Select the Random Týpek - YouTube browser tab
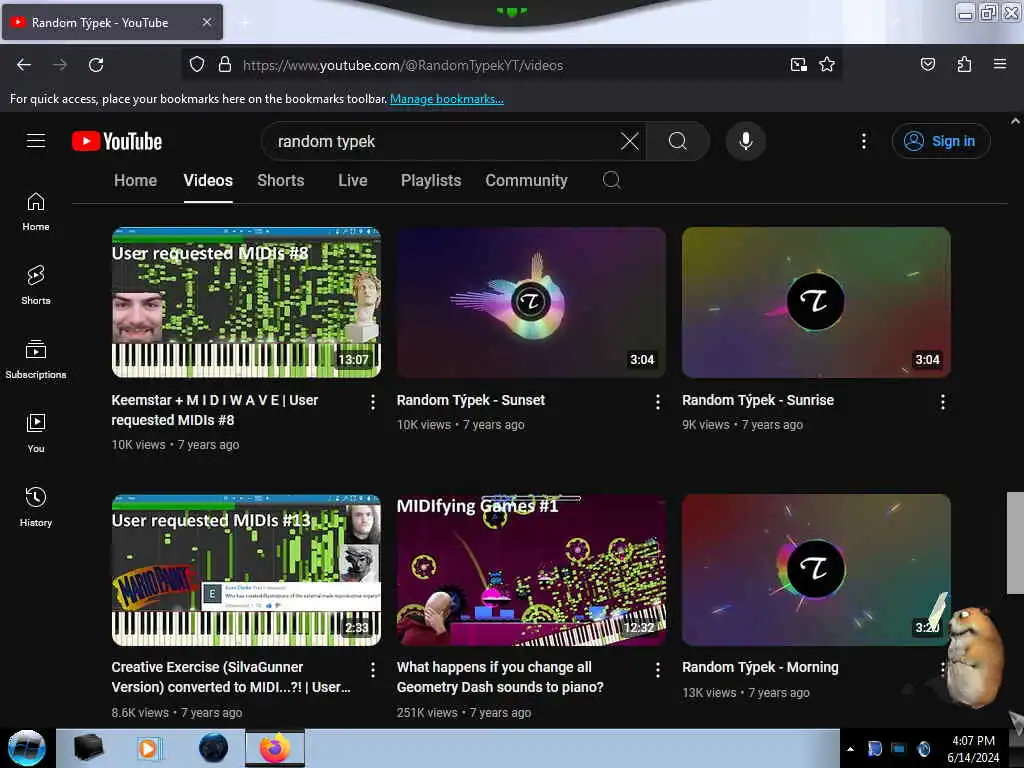The width and height of the screenshot is (1024, 768). (x=112, y=23)
